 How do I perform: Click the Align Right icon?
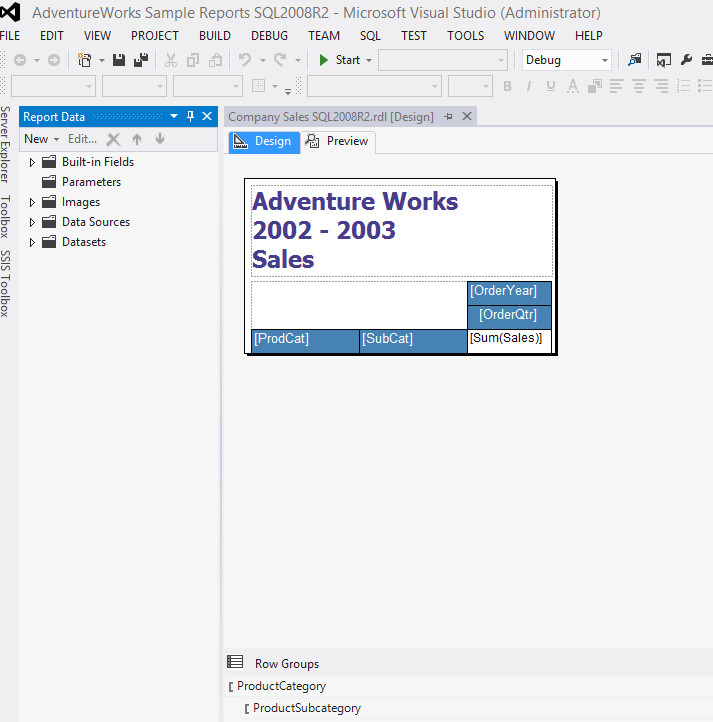pos(661,86)
